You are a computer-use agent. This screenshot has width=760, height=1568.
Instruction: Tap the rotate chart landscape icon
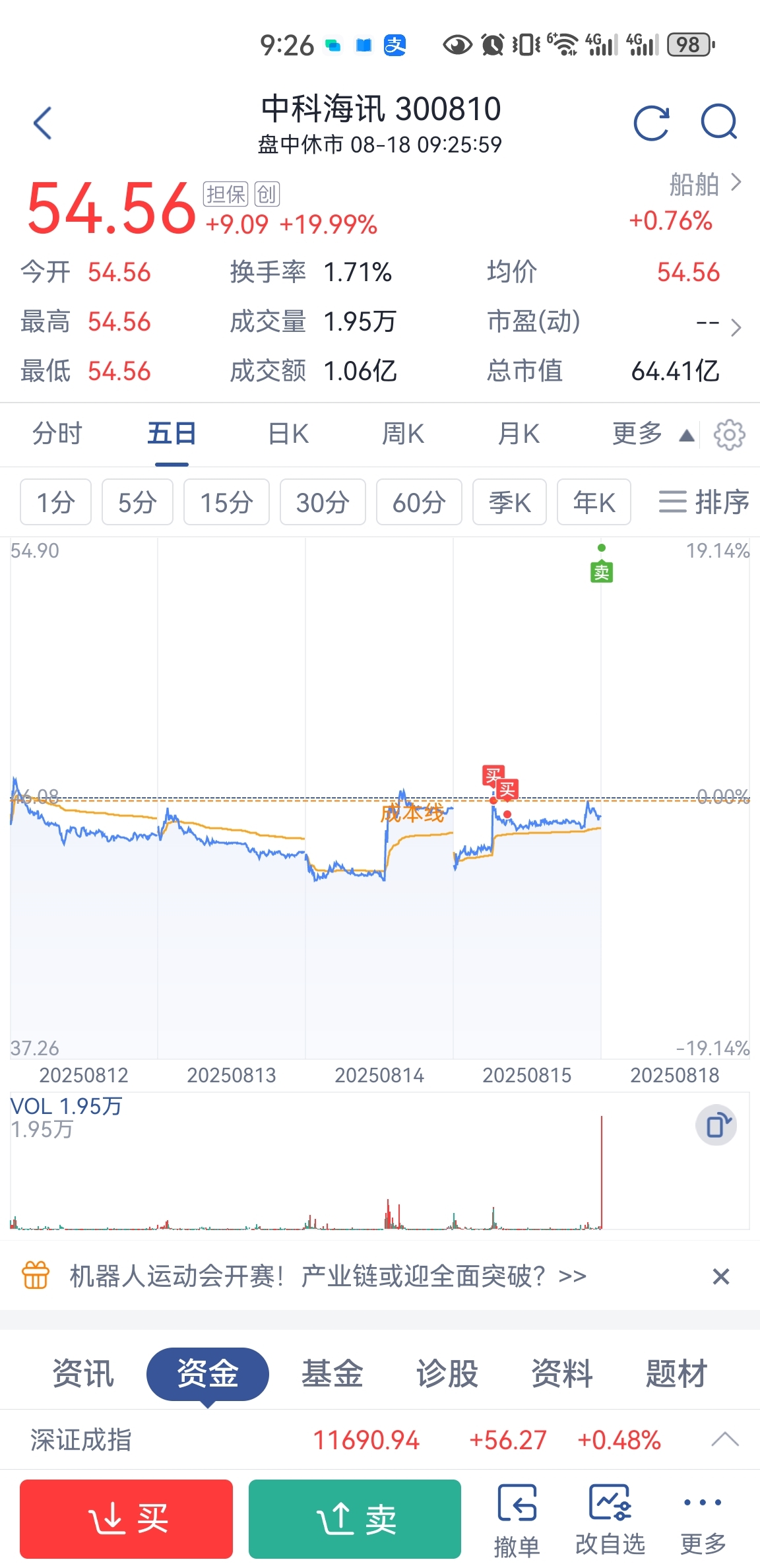716,1125
